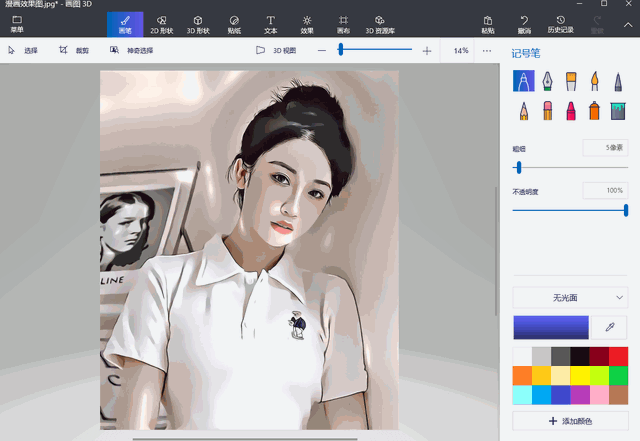Activate the eyedropper color picker
Screen dimensions: 640x441
(609, 327)
